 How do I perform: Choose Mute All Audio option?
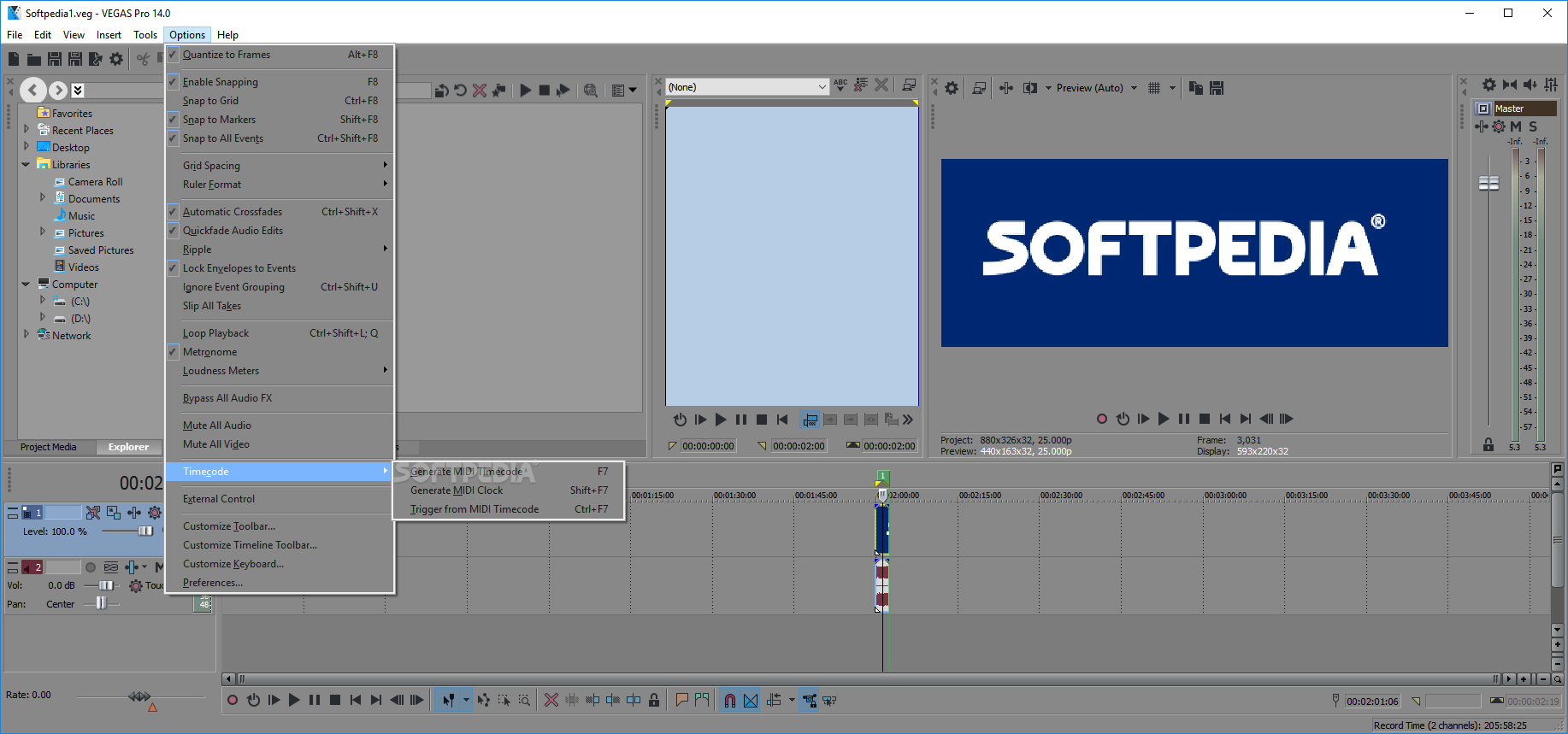[280, 426]
